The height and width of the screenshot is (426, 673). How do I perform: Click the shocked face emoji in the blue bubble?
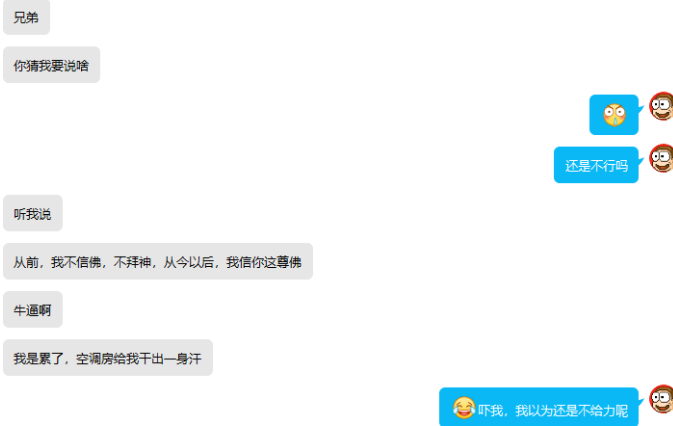click(614, 115)
